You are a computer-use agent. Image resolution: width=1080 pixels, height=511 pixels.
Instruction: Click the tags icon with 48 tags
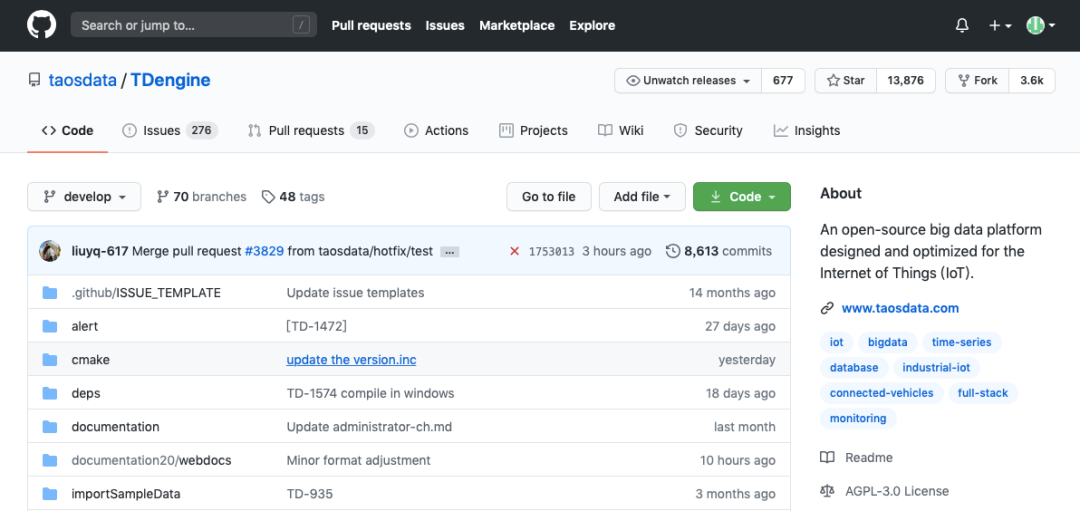tap(268, 197)
